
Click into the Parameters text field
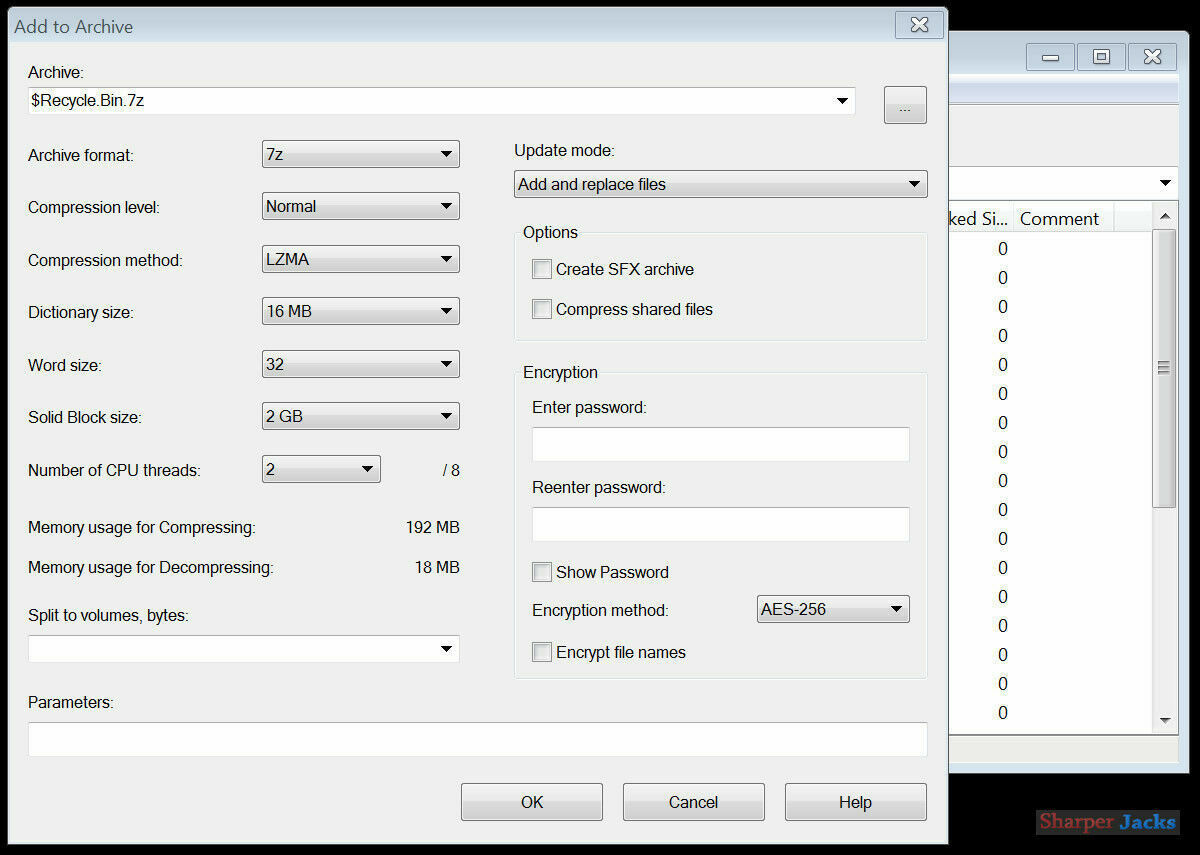(477, 739)
